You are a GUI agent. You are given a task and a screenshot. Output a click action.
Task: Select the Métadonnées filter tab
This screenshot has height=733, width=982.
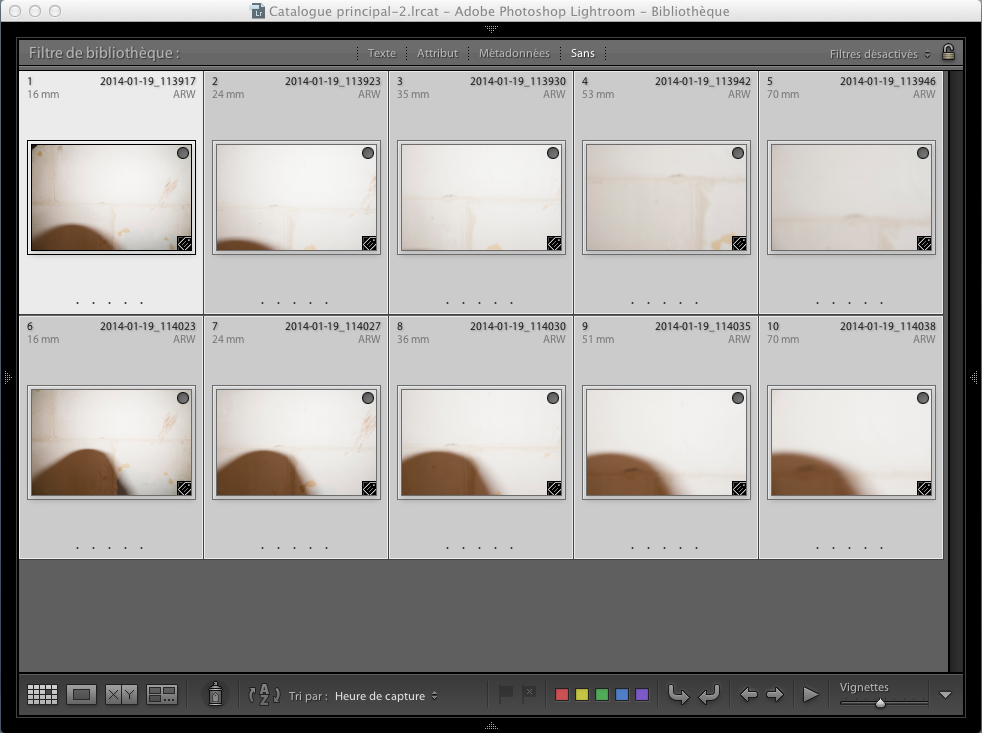(x=514, y=53)
